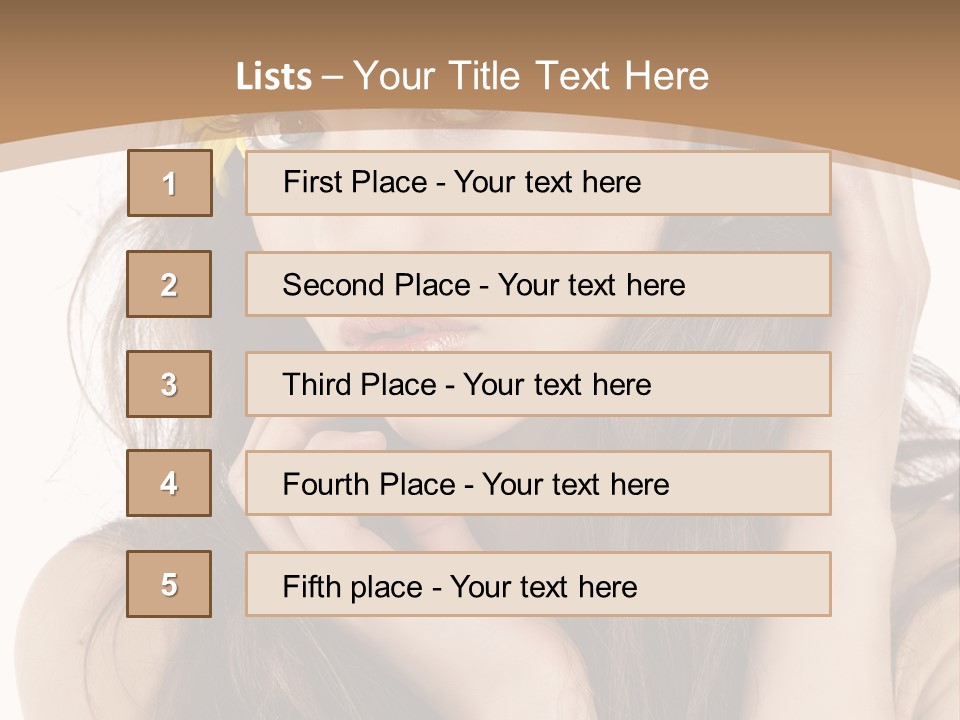Click the 'Third Place' text bar
Viewport: 960px width, 720px height.
pyautogui.click(x=538, y=384)
